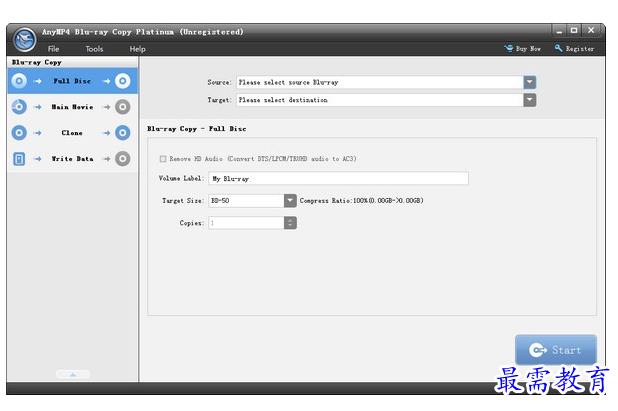618x411 pixels.
Task: Click the Full Disc source disc icon
Action: coord(19,81)
